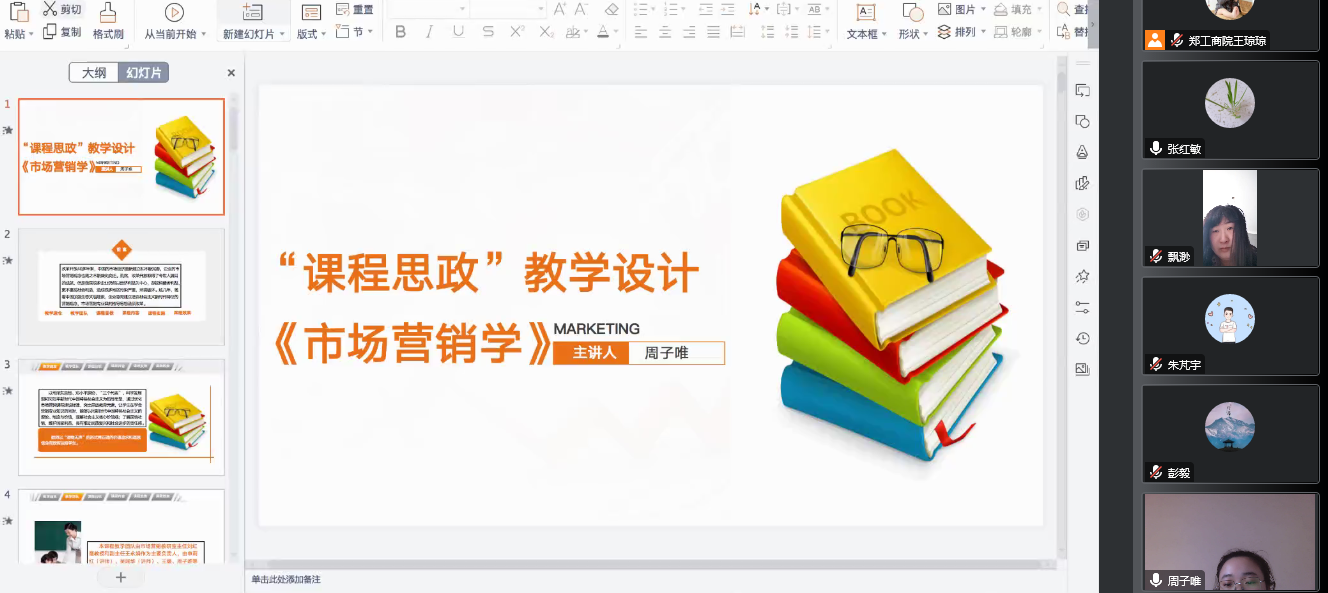
Task: Open the Layout (版式) dropdown
Action: pos(322,34)
